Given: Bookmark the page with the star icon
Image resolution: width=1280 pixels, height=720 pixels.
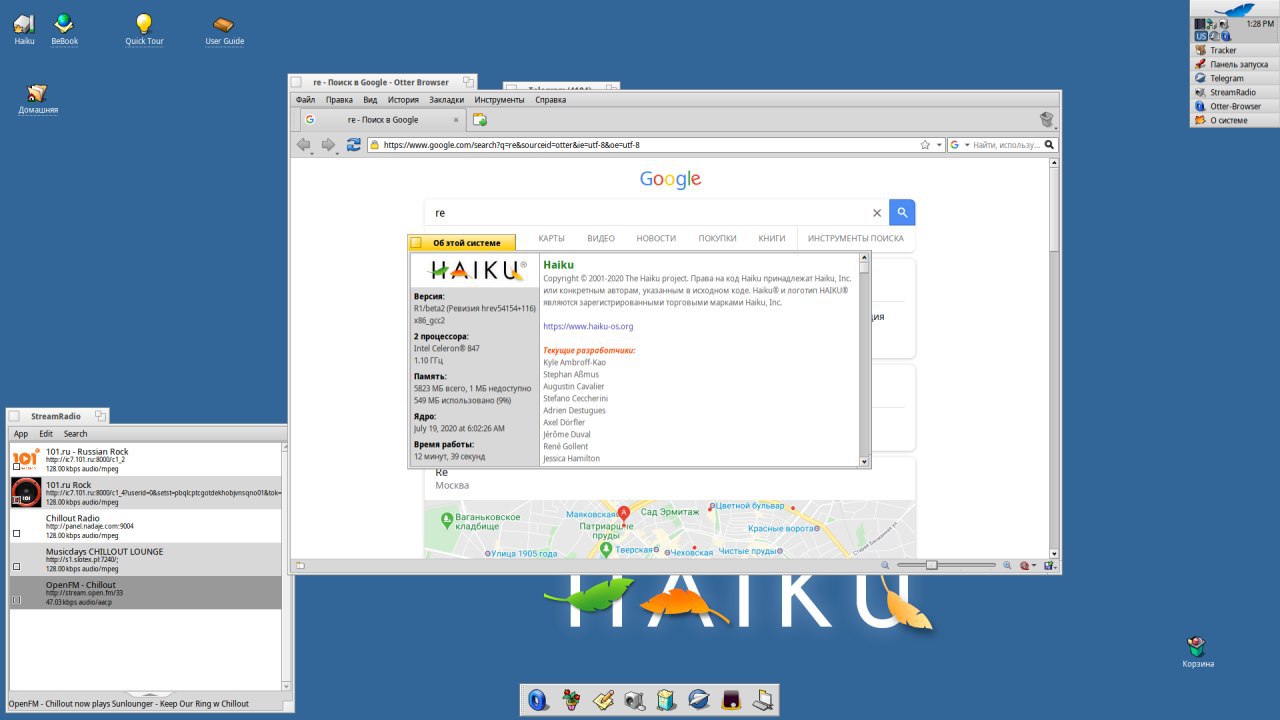Looking at the screenshot, I should [925, 145].
